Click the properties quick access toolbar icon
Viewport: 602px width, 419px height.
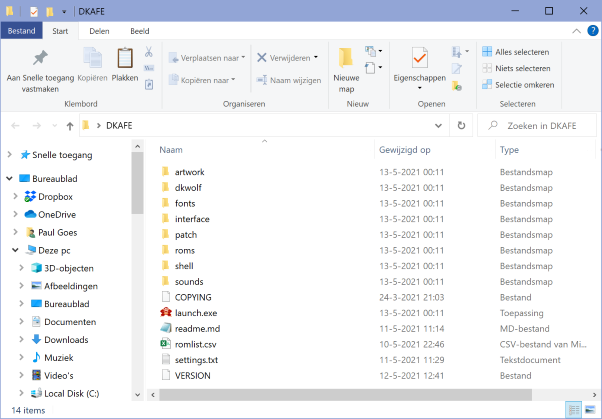34,12
